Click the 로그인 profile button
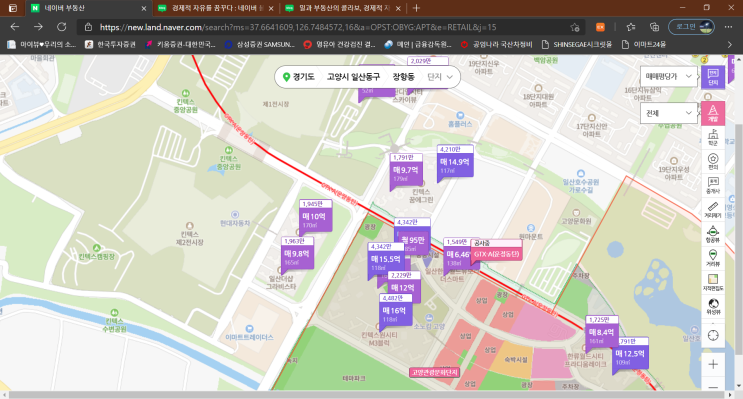This screenshot has height=399, width=743. 691,27
